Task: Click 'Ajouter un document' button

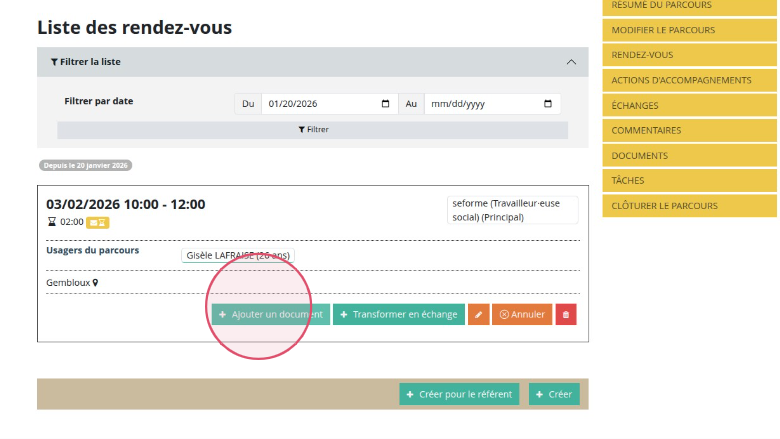Action: 270,315
